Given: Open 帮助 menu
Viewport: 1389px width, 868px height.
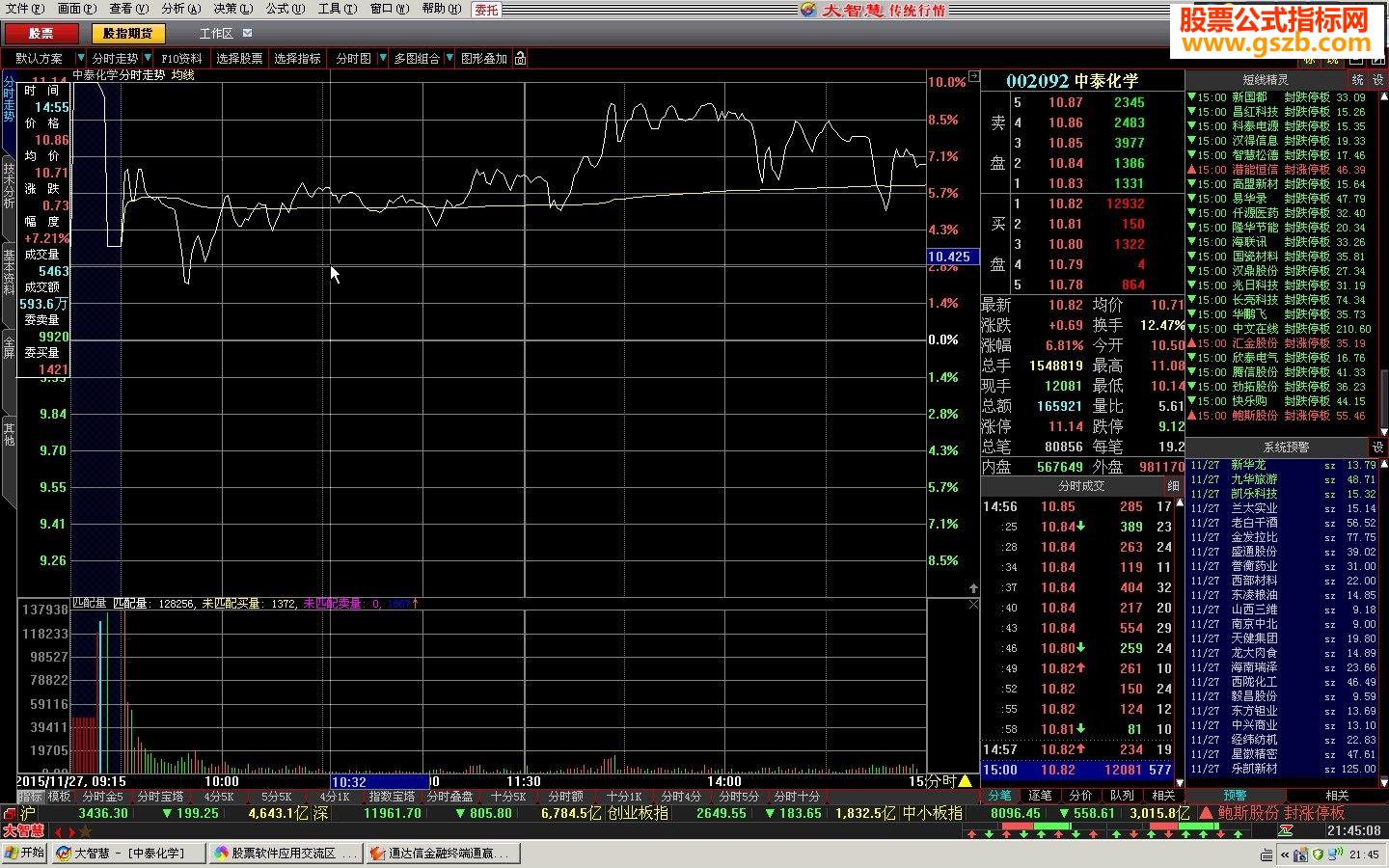Looking at the screenshot, I should (x=441, y=9).
